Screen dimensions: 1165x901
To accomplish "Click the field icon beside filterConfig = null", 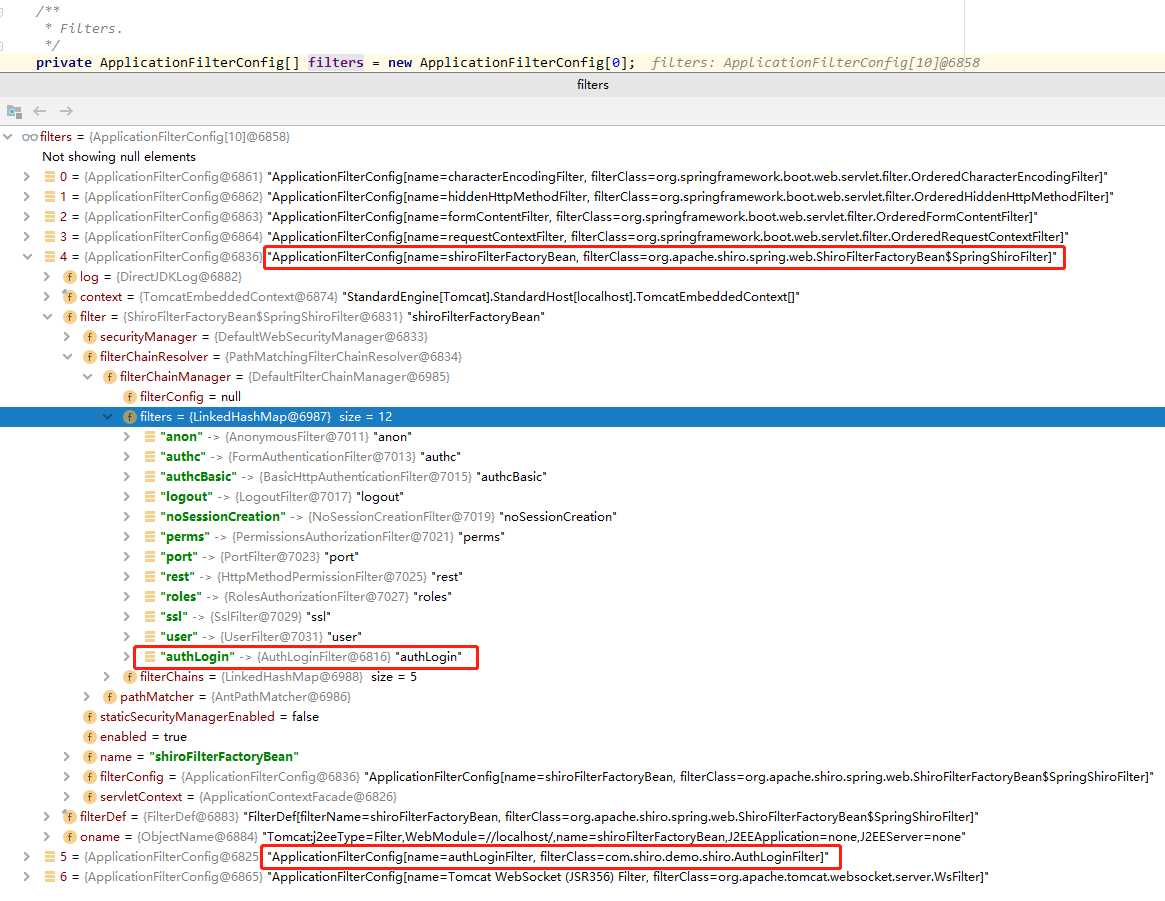I will (129, 397).
